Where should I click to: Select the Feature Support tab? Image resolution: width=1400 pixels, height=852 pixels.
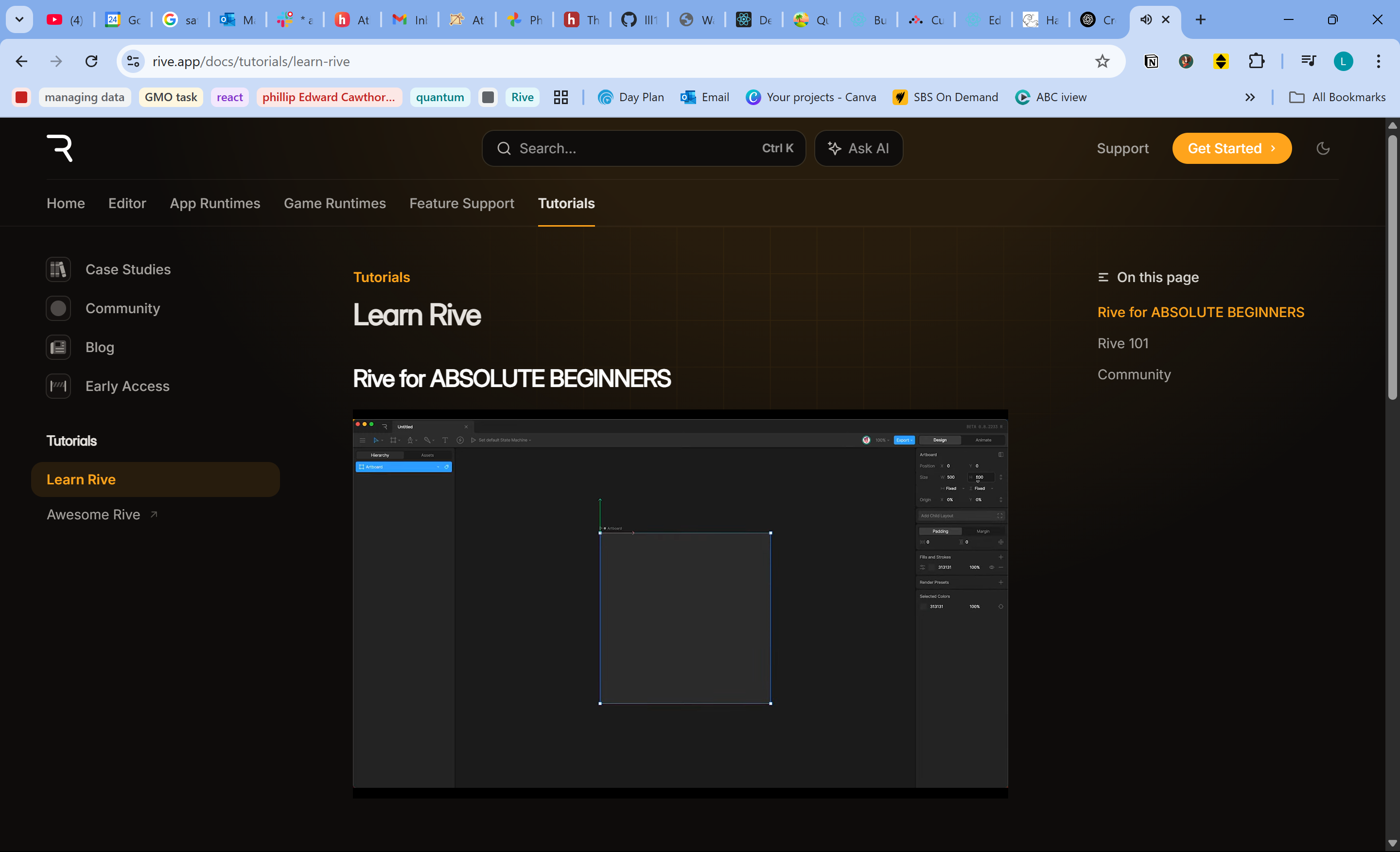tap(462, 203)
